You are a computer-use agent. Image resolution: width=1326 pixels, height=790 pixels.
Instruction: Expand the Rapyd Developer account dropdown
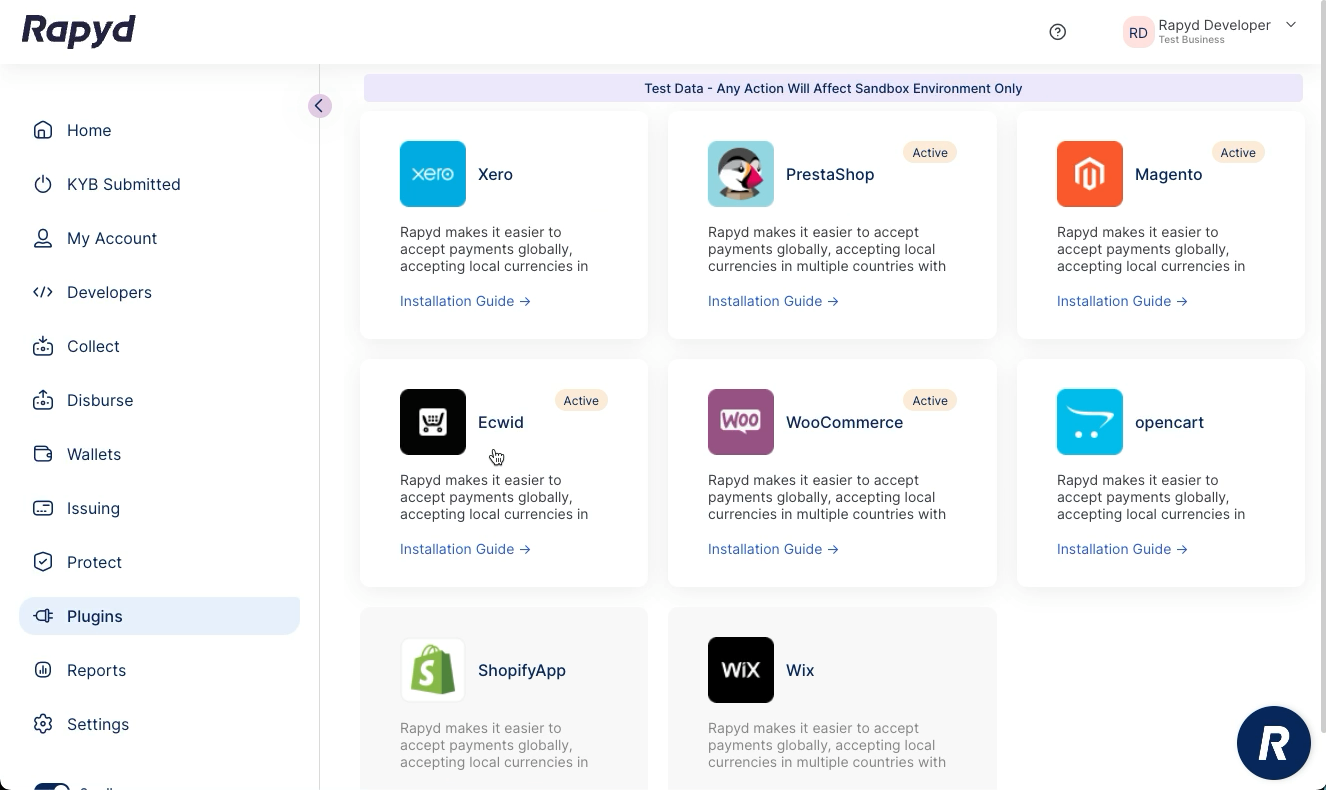[1291, 25]
